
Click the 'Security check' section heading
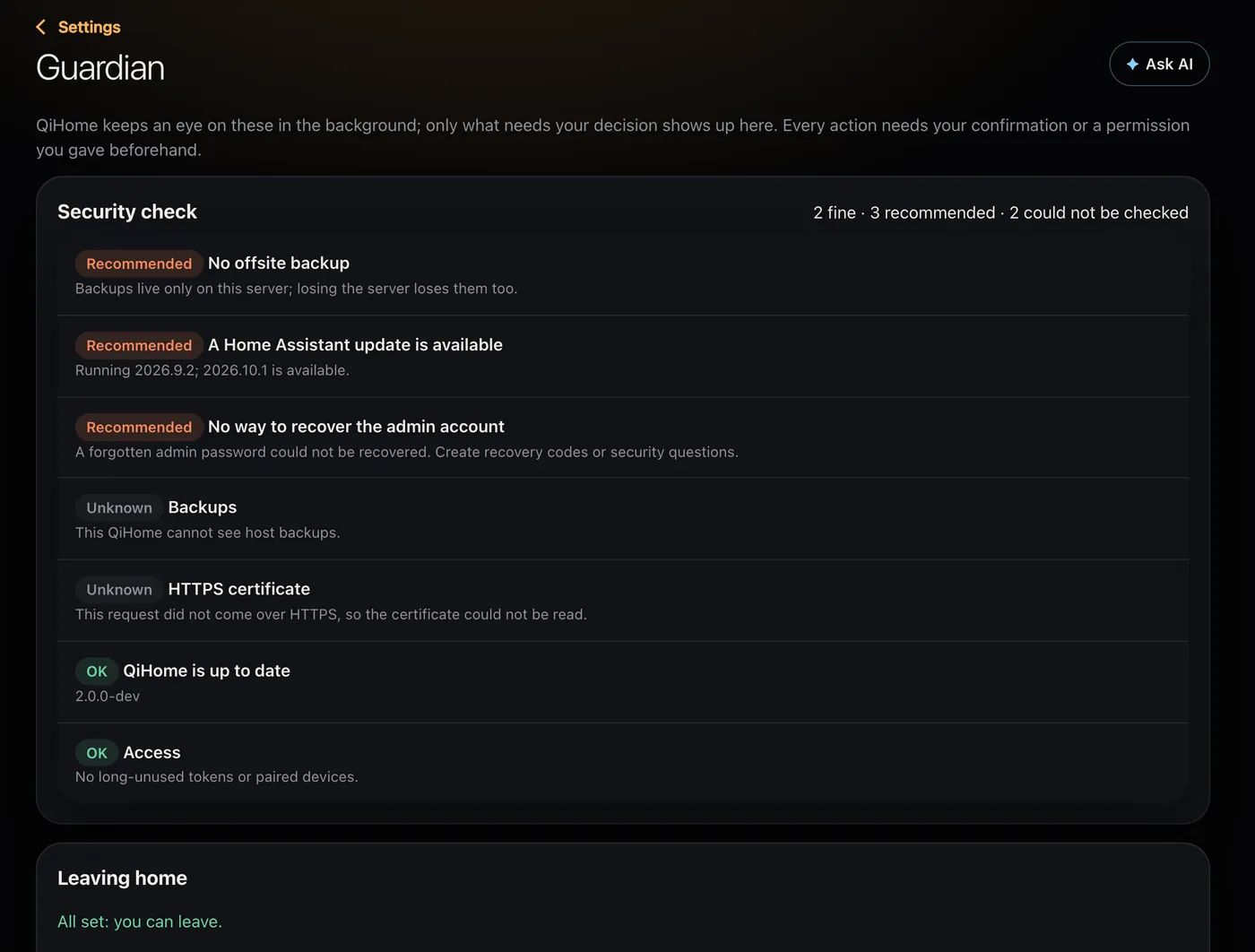click(x=127, y=212)
